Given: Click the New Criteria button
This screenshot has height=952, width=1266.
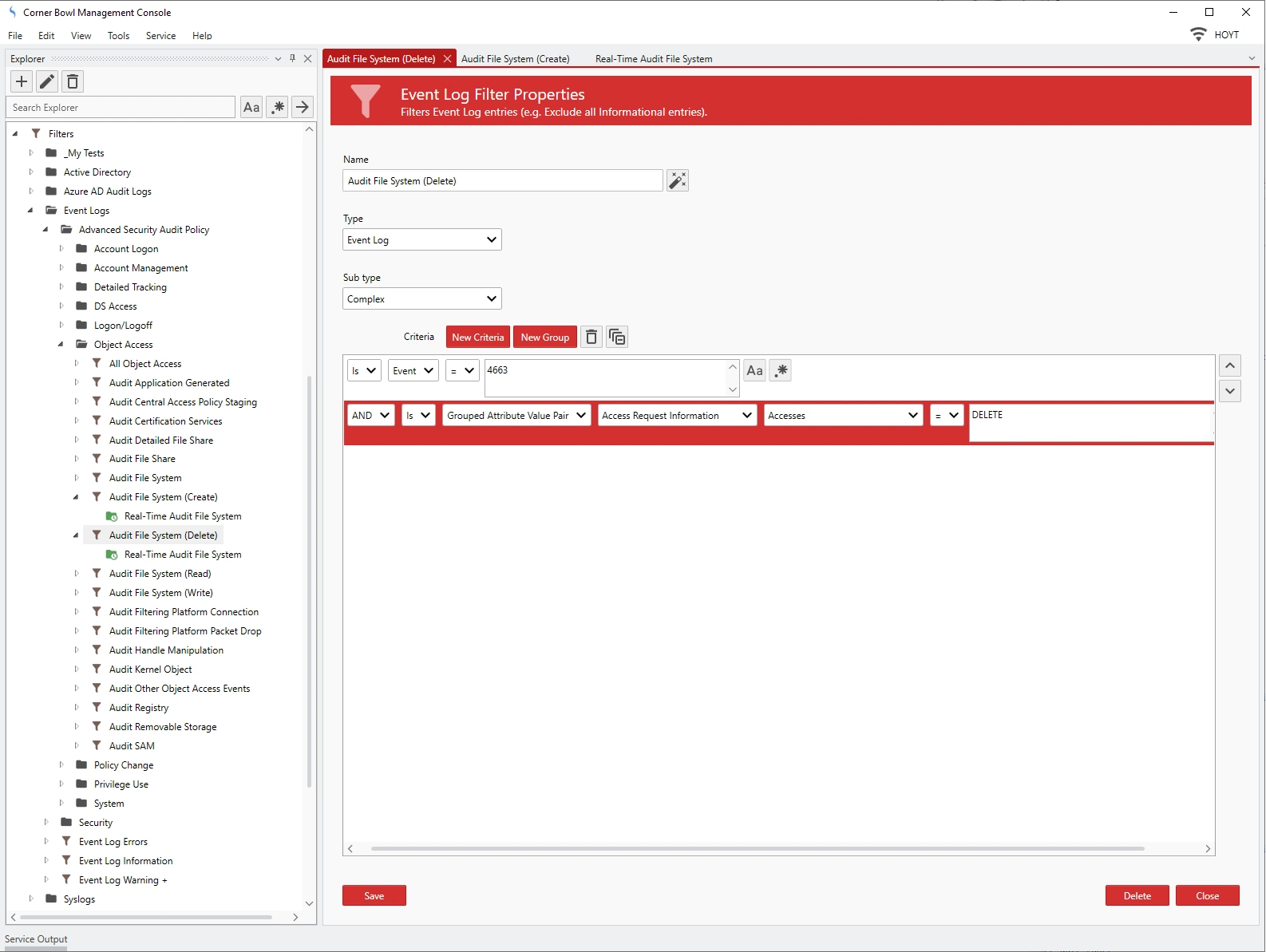Looking at the screenshot, I should pyautogui.click(x=477, y=338).
